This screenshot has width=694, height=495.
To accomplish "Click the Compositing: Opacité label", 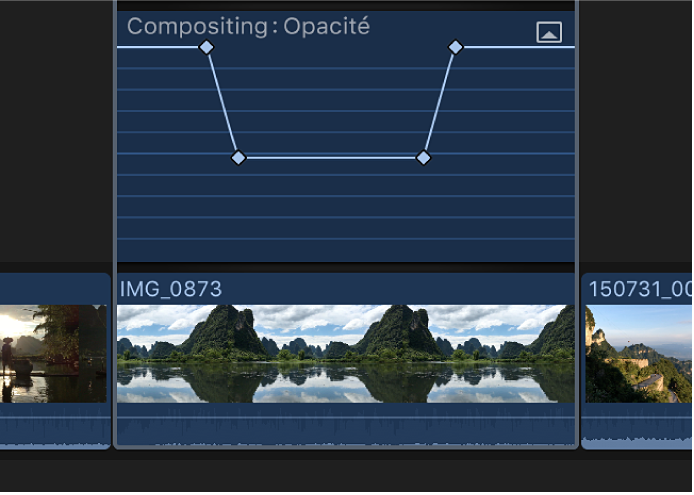I will [x=248, y=26].
